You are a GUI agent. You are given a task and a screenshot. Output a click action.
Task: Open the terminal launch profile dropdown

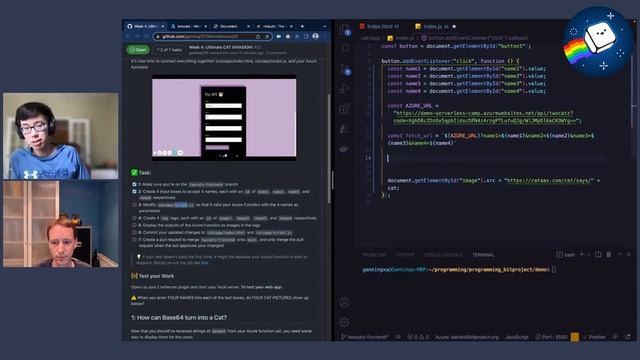(x=589, y=255)
